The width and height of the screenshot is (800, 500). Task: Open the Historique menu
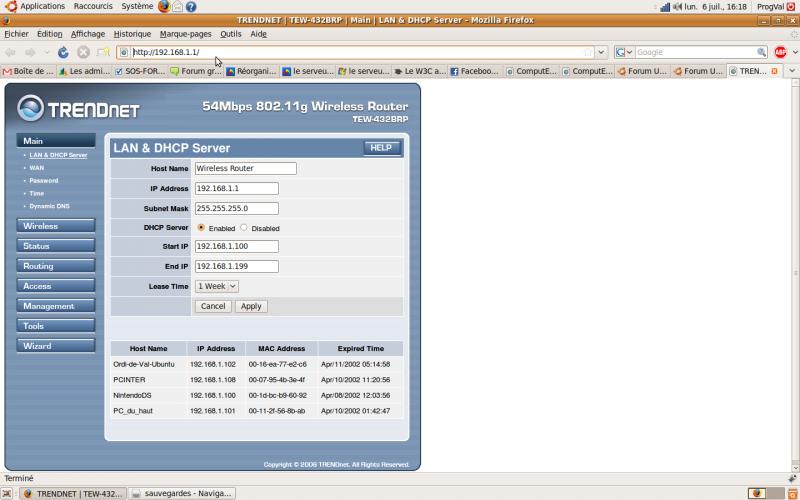132,34
